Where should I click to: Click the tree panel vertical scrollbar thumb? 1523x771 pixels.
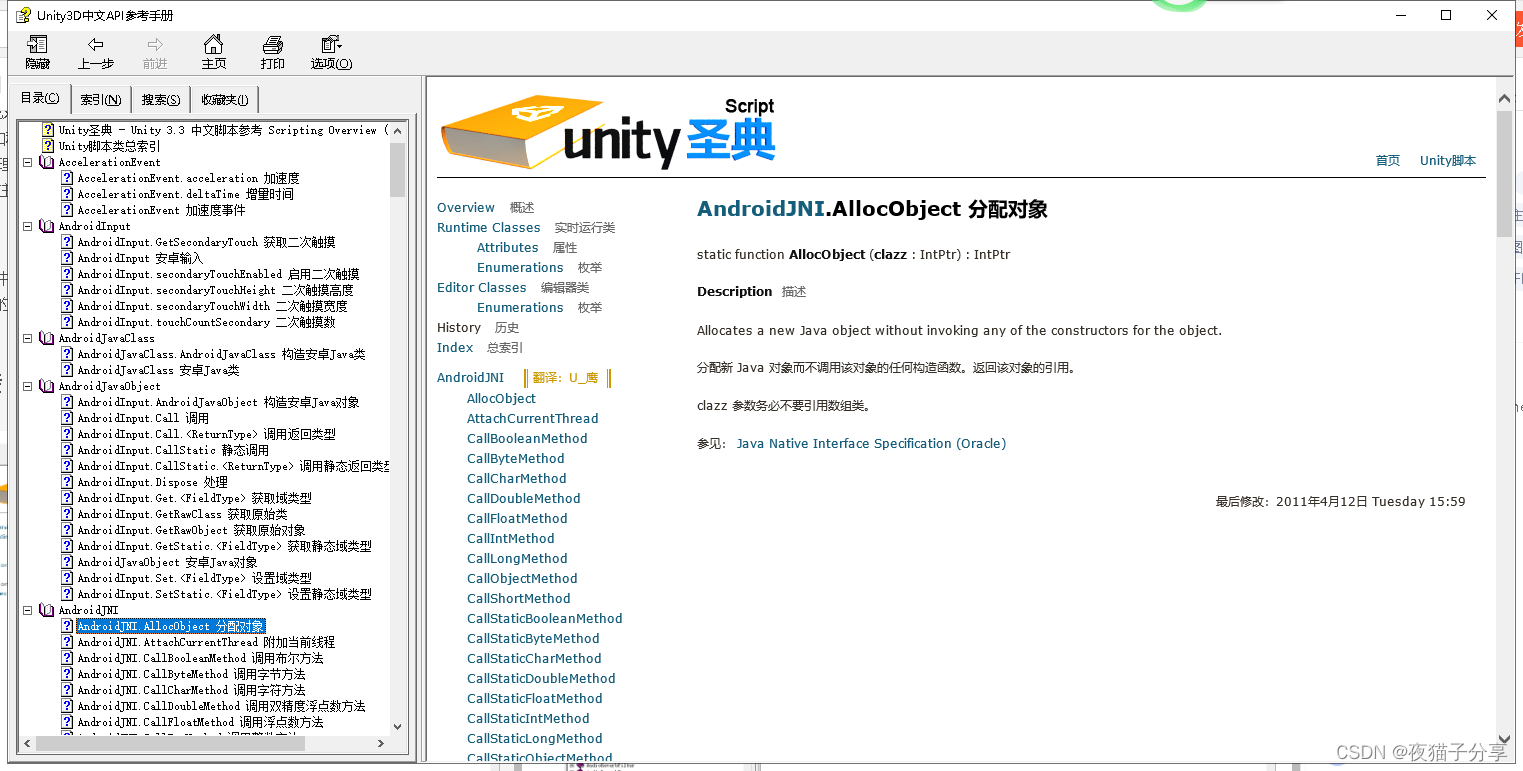(x=397, y=169)
